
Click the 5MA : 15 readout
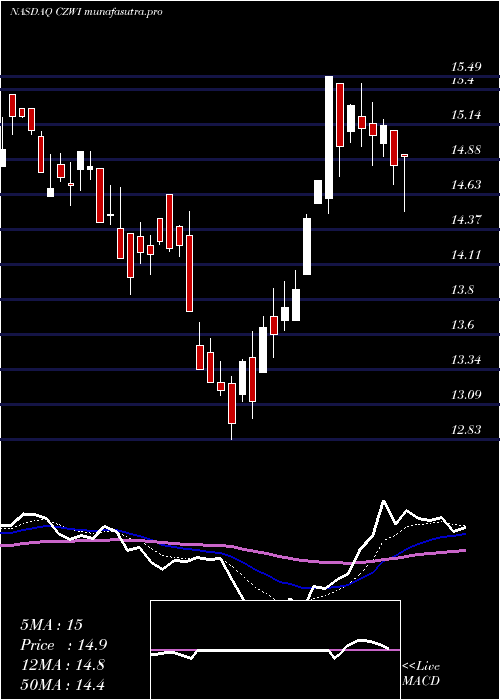51,625
